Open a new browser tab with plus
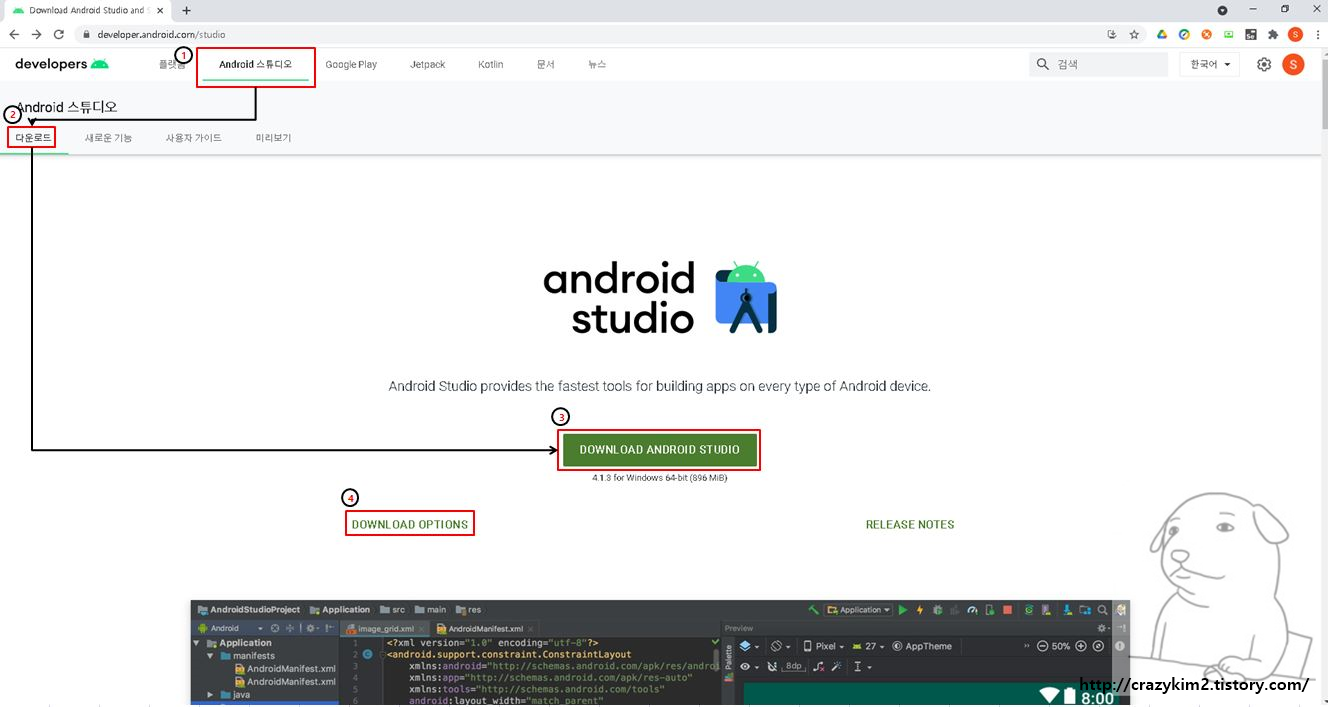1328x707 pixels. click(186, 10)
